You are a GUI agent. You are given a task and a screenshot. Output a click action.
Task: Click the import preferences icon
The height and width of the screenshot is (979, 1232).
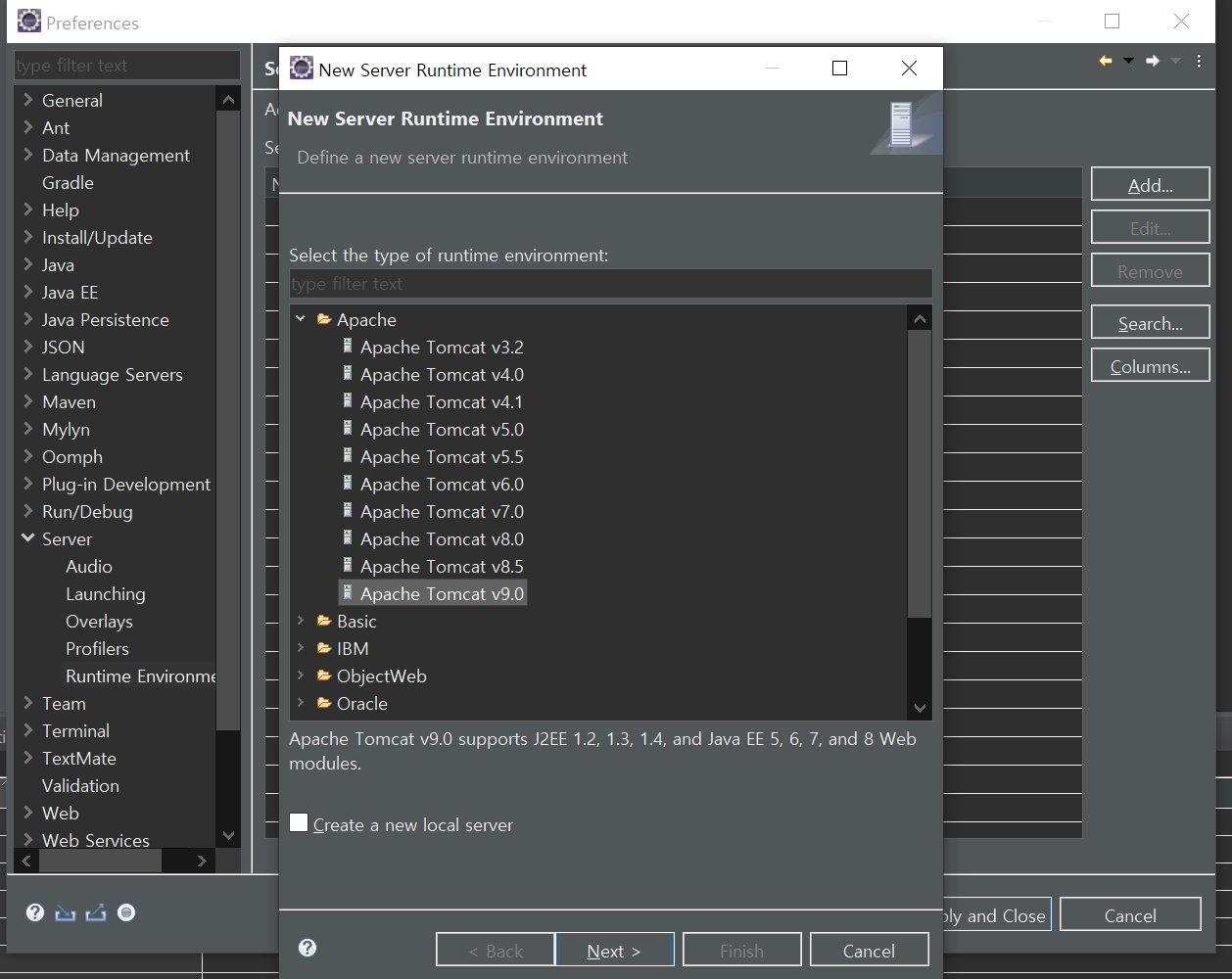66,912
